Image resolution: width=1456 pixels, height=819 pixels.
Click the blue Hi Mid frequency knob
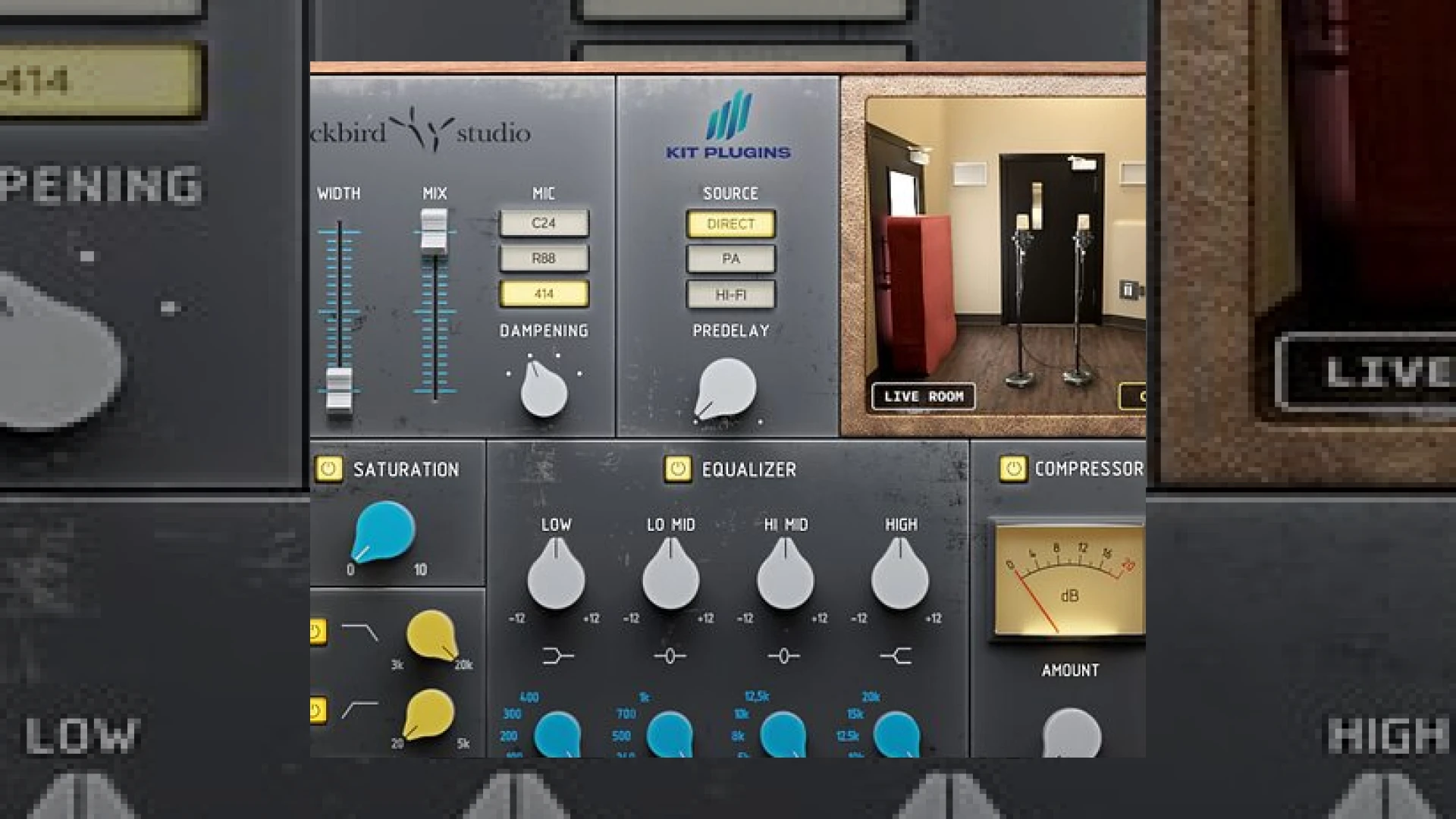[783, 734]
